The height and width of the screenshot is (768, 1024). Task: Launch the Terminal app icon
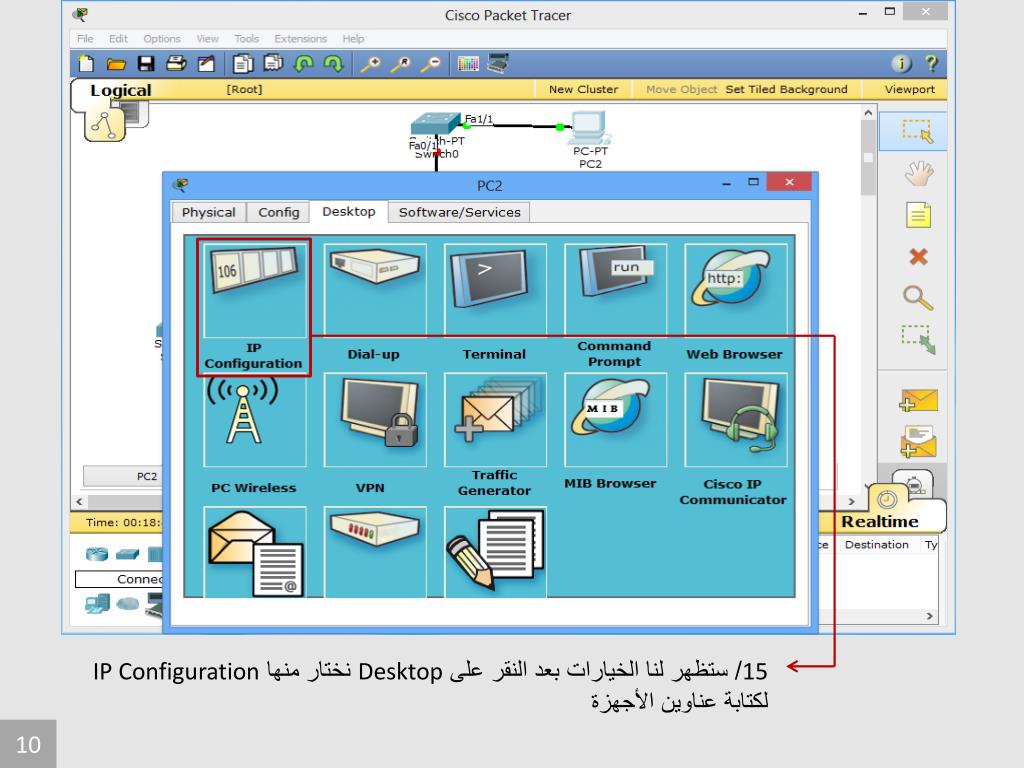point(495,290)
